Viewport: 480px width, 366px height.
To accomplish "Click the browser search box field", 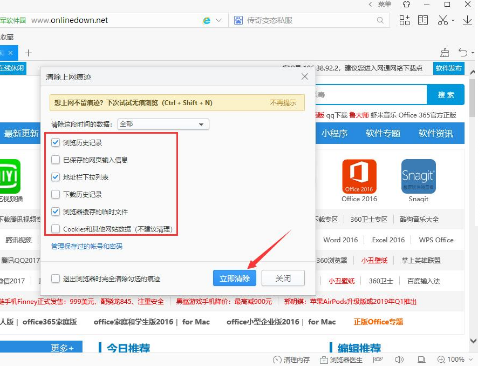I will click(310, 21).
